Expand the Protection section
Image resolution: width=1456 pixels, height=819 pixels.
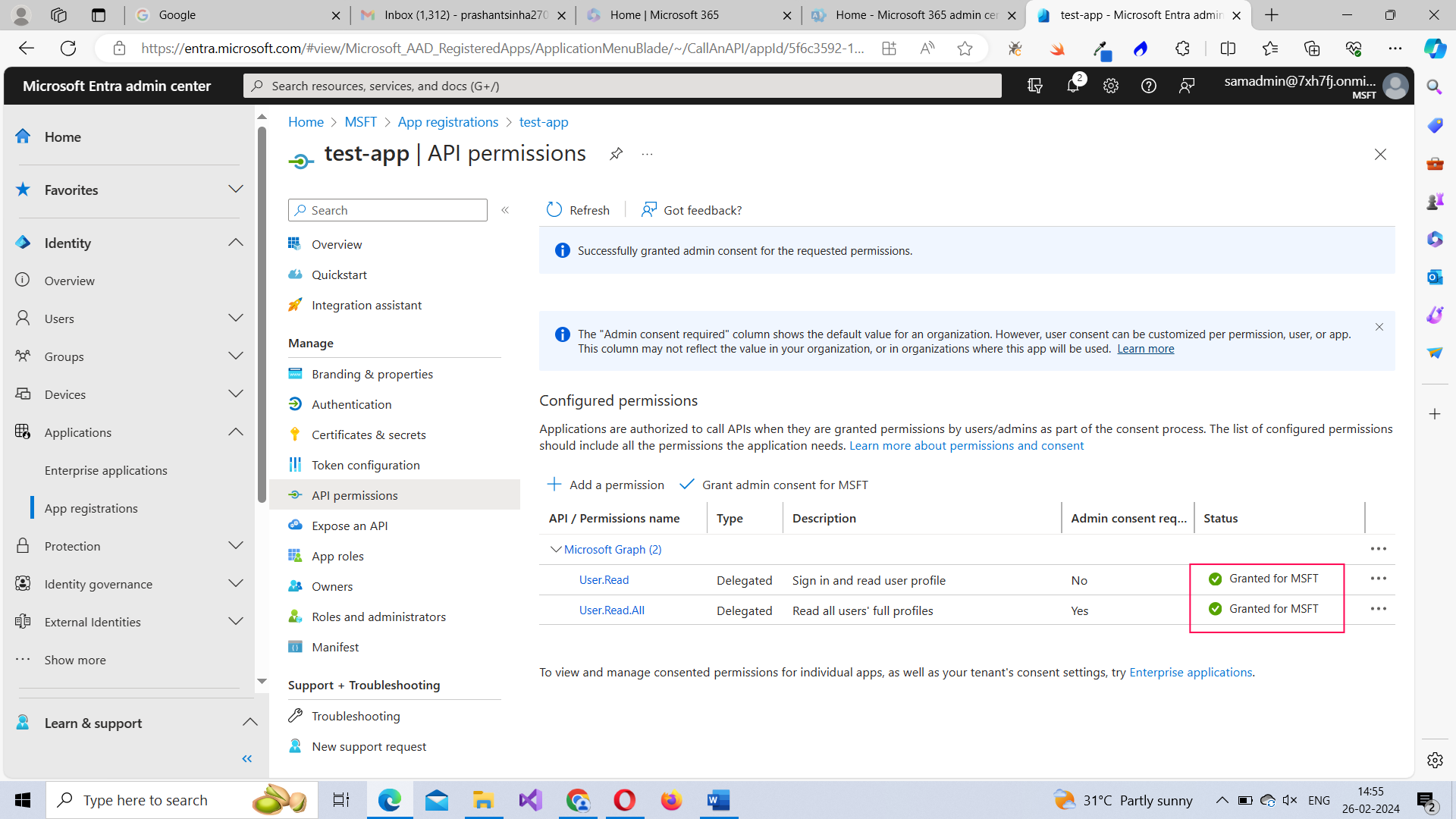click(x=236, y=545)
